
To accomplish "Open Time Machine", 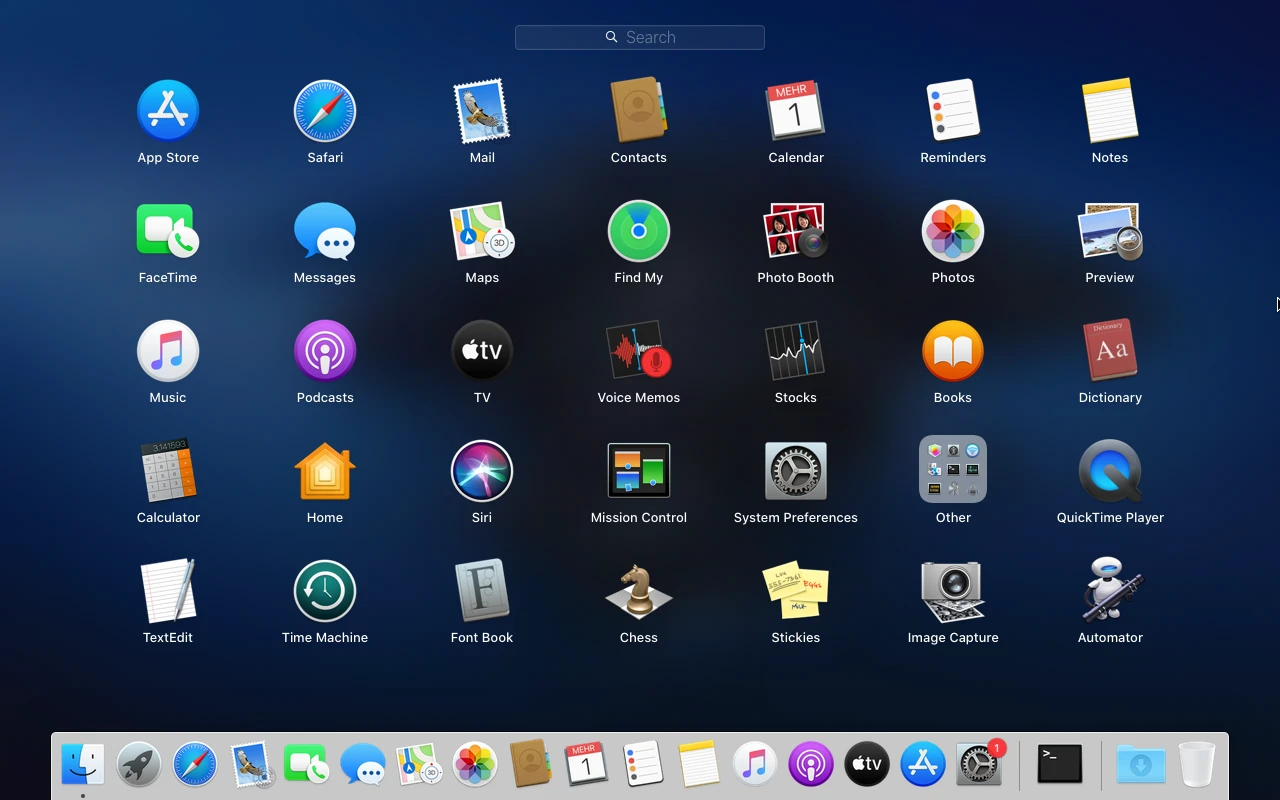I will tap(325, 591).
